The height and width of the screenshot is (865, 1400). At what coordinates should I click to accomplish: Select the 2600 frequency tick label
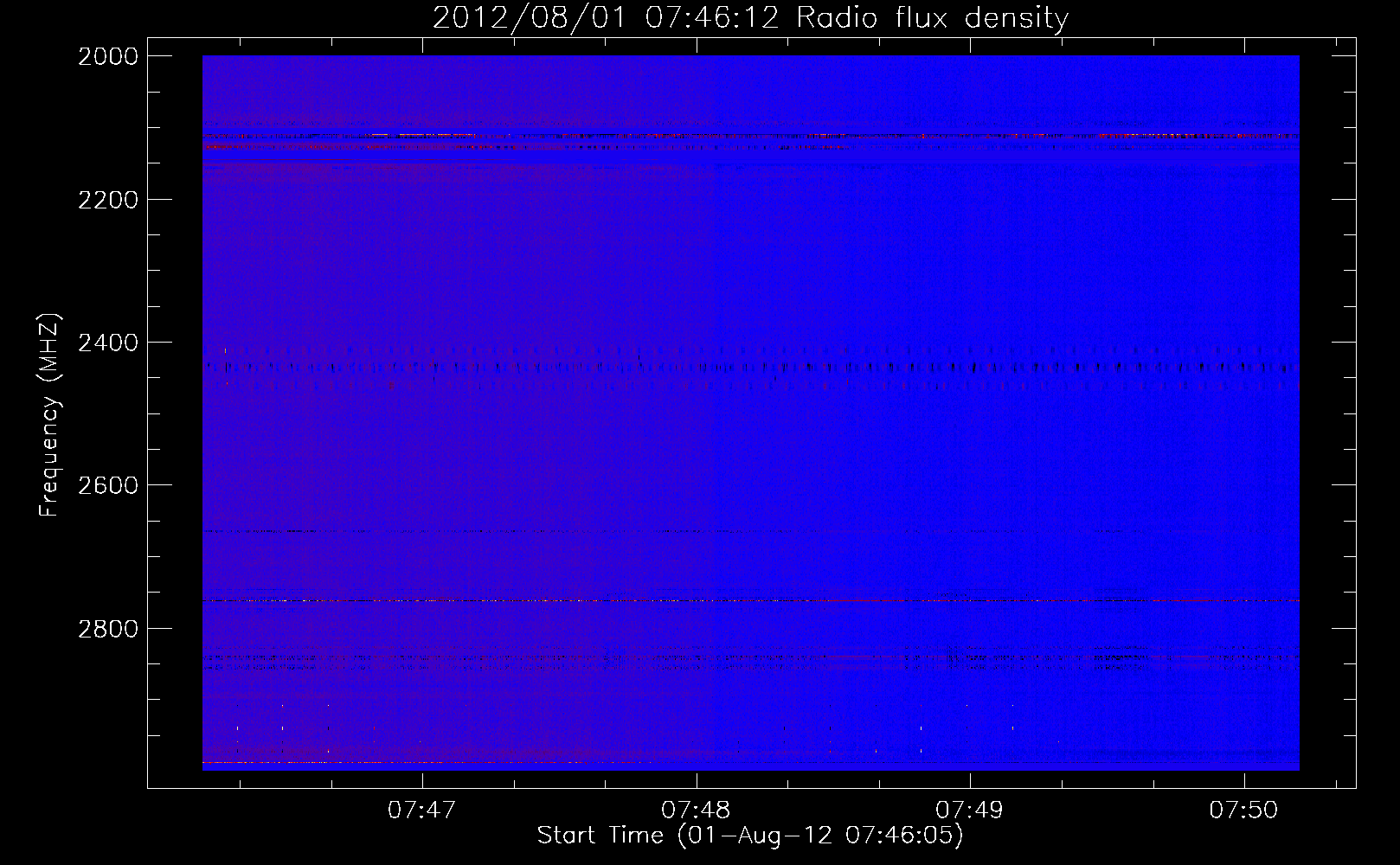pyautogui.click(x=108, y=485)
